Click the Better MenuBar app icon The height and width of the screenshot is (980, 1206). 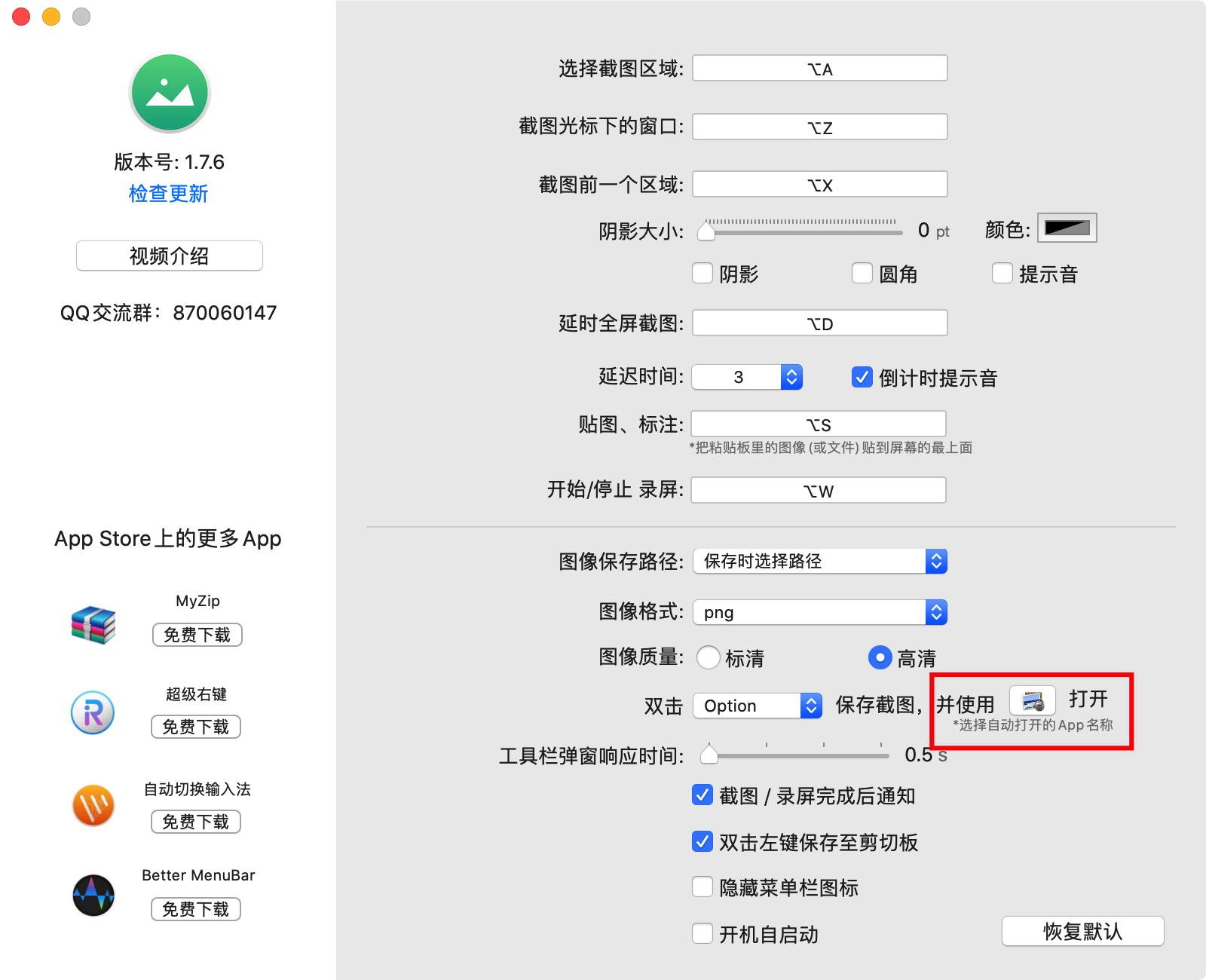[x=92, y=895]
